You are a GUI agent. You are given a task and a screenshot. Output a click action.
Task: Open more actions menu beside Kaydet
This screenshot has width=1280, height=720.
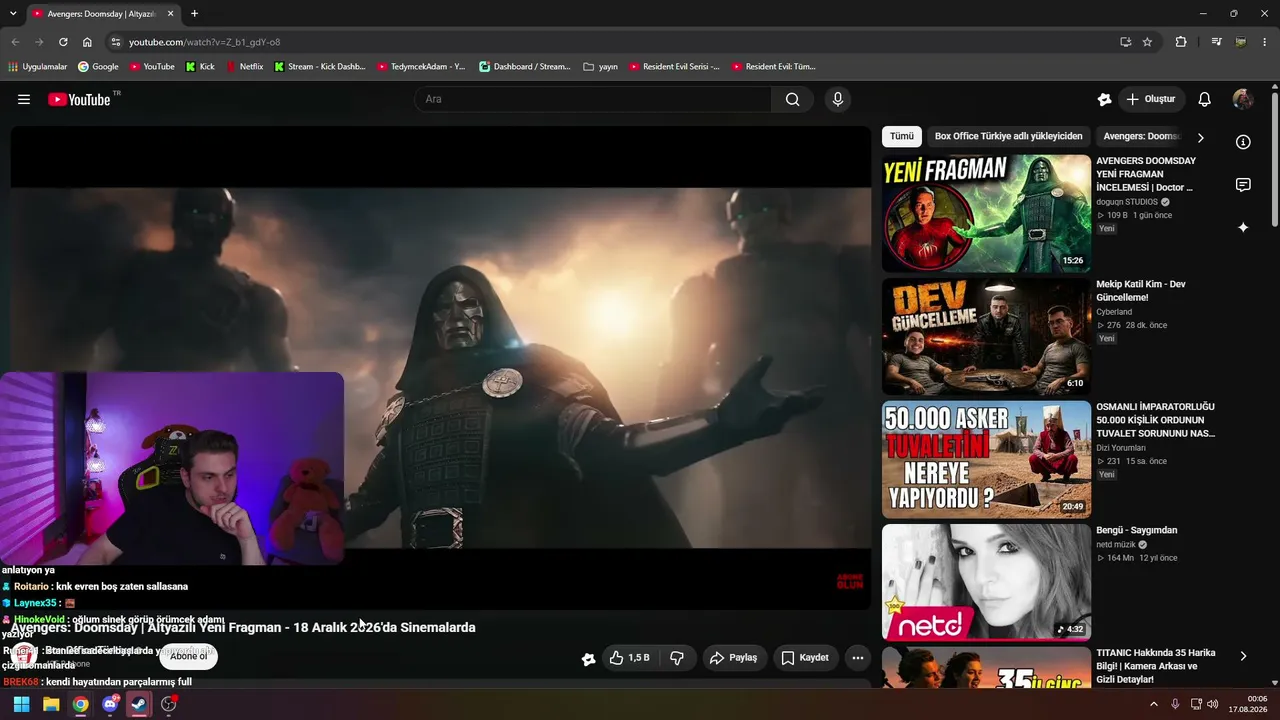(858, 658)
